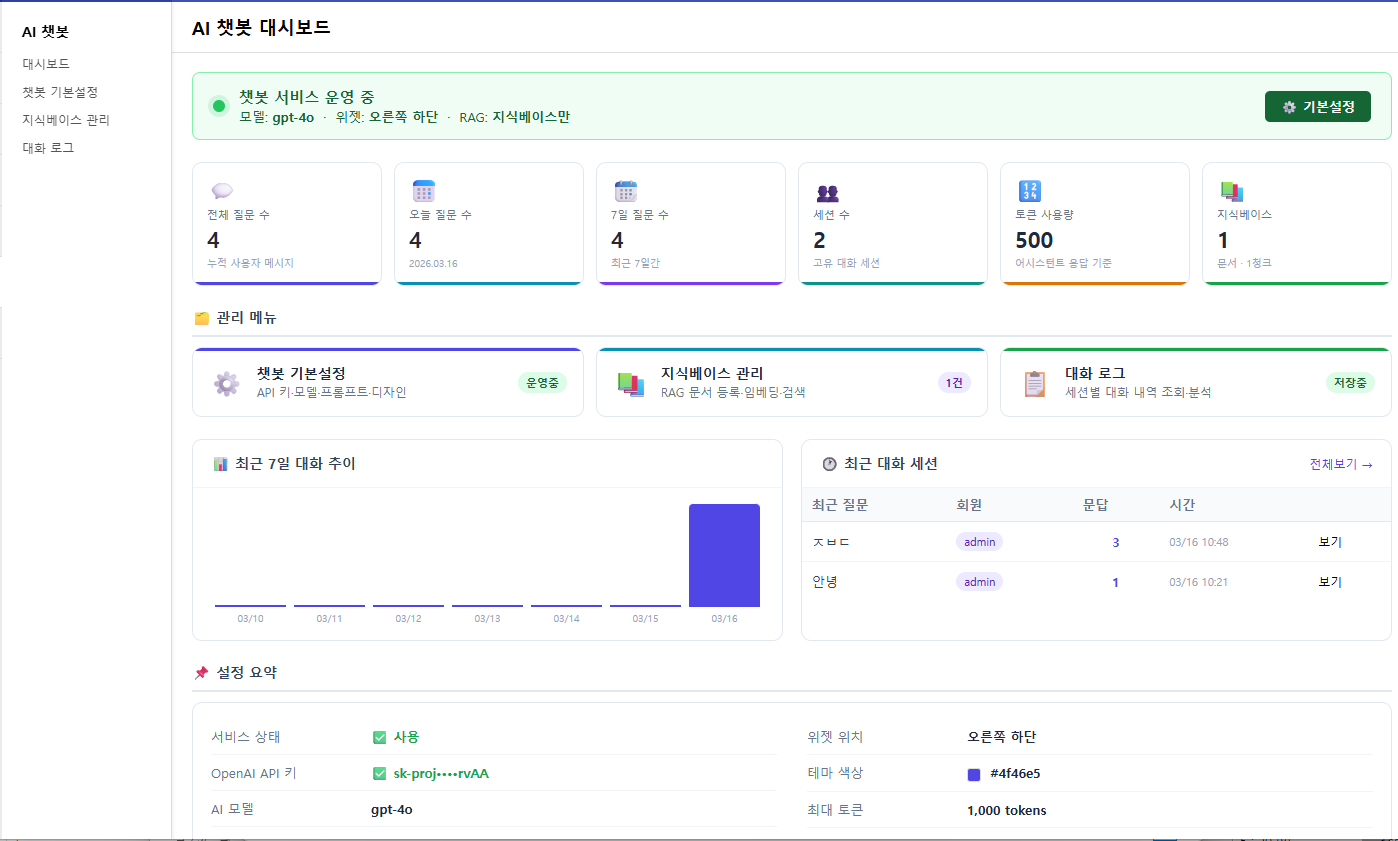This screenshot has height=841, width=1398.
Task: Click the gpt-4o value in 설정 요약
Action: pyautogui.click(x=392, y=809)
